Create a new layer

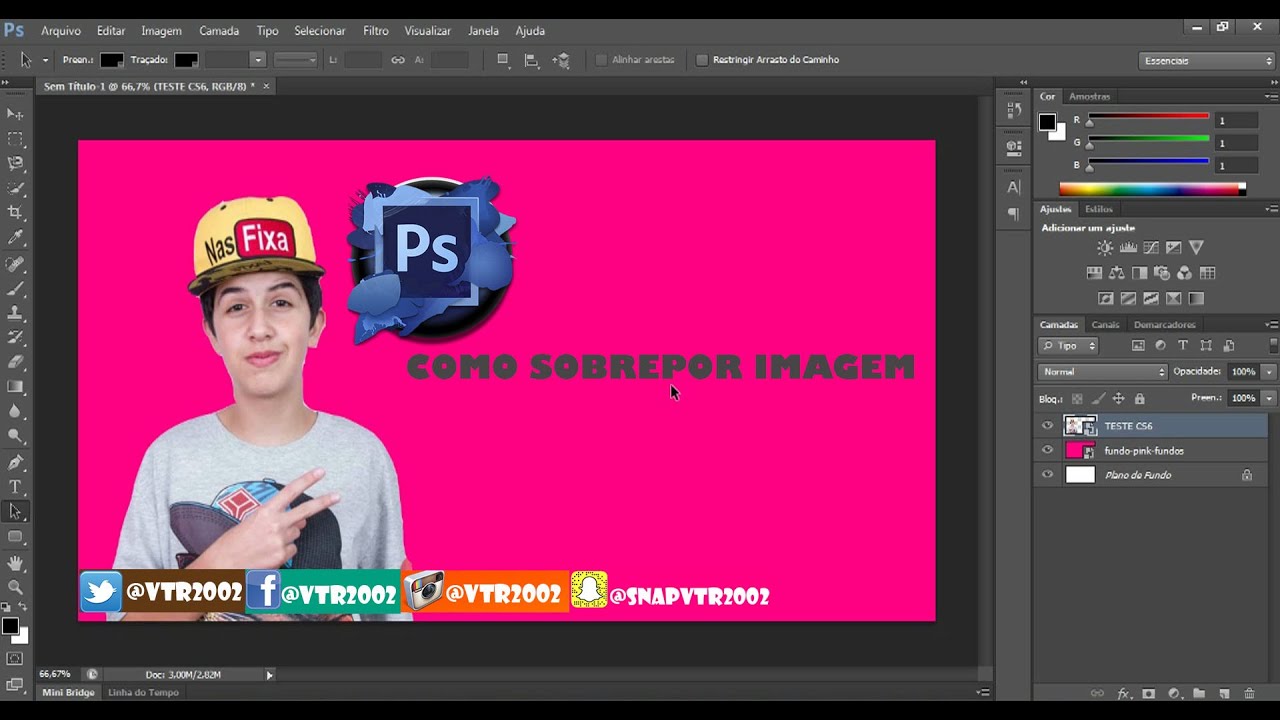click(x=1223, y=693)
